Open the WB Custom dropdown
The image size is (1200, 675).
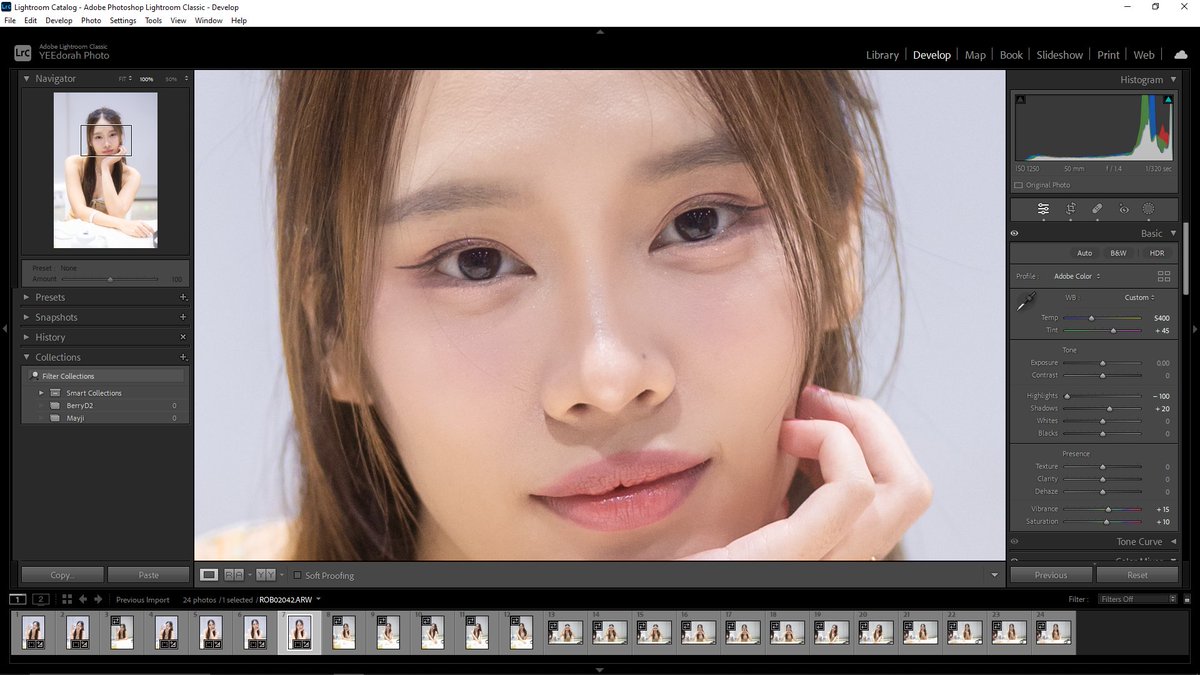click(x=1139, y=297)
